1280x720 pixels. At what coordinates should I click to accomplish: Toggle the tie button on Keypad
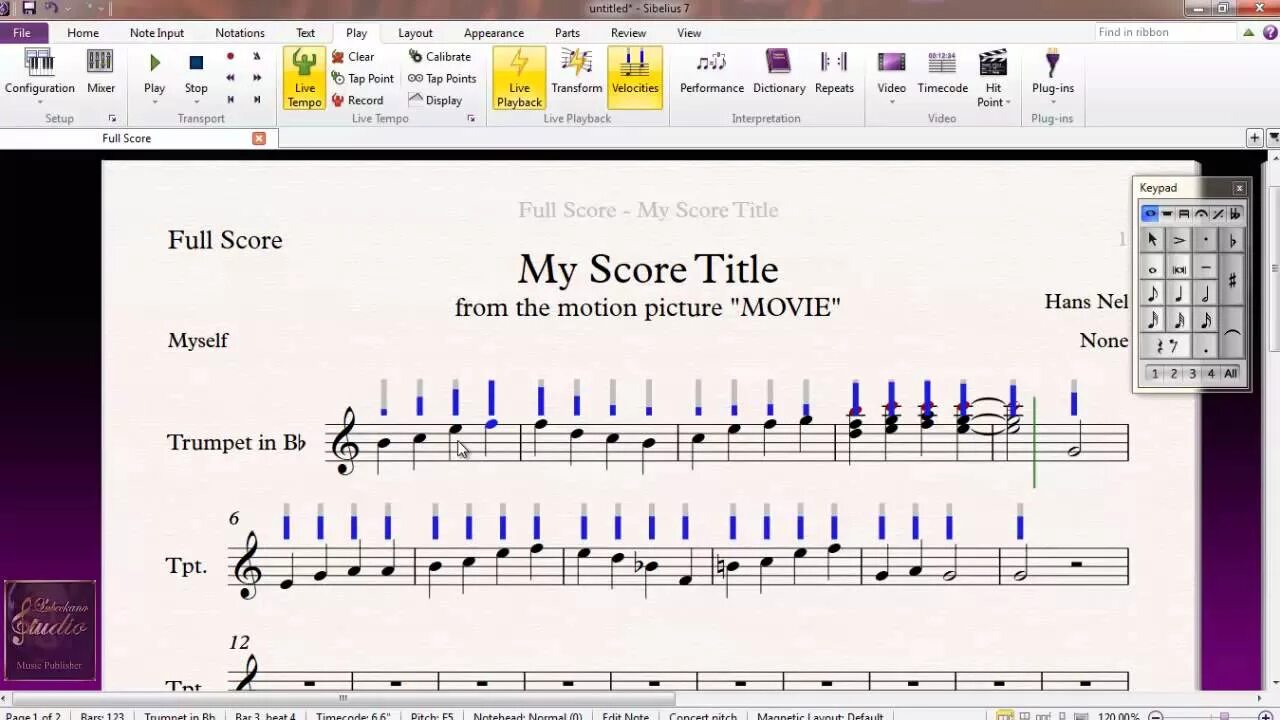coord(1233,334)
